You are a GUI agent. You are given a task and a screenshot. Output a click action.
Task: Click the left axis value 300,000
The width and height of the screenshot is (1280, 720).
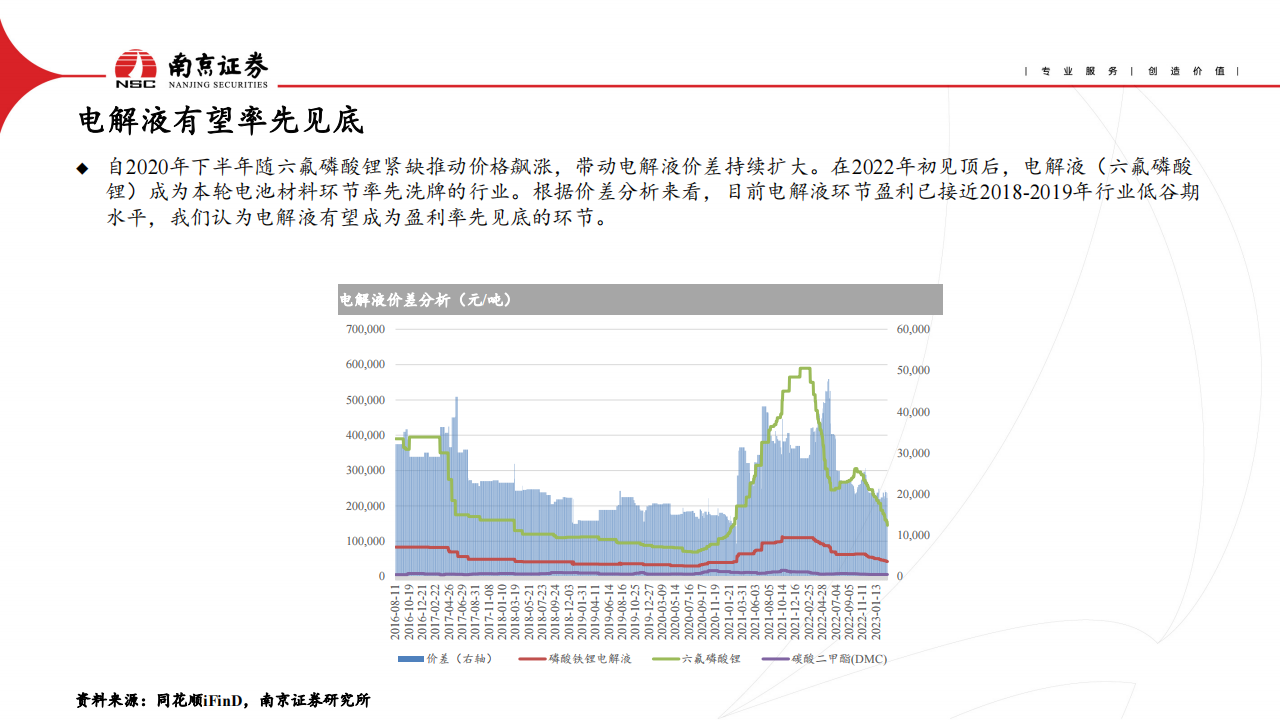365,470
